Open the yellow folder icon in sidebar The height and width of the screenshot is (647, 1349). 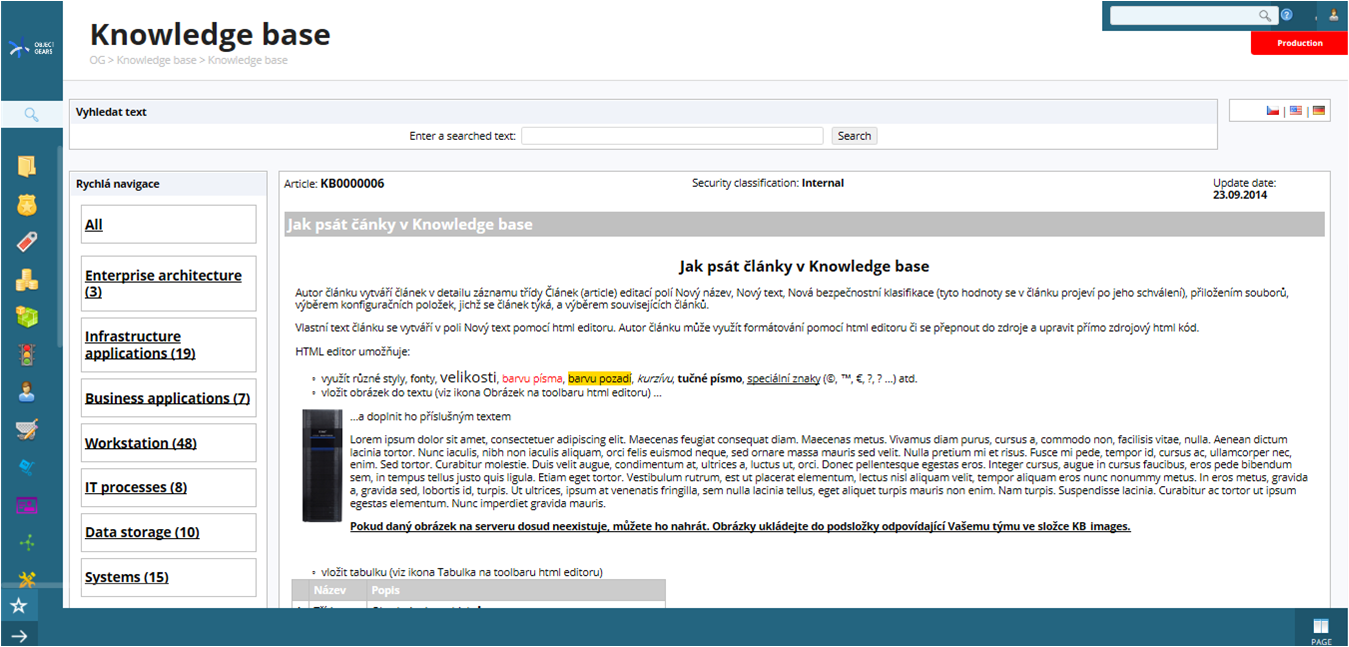[x=27, y=166]
